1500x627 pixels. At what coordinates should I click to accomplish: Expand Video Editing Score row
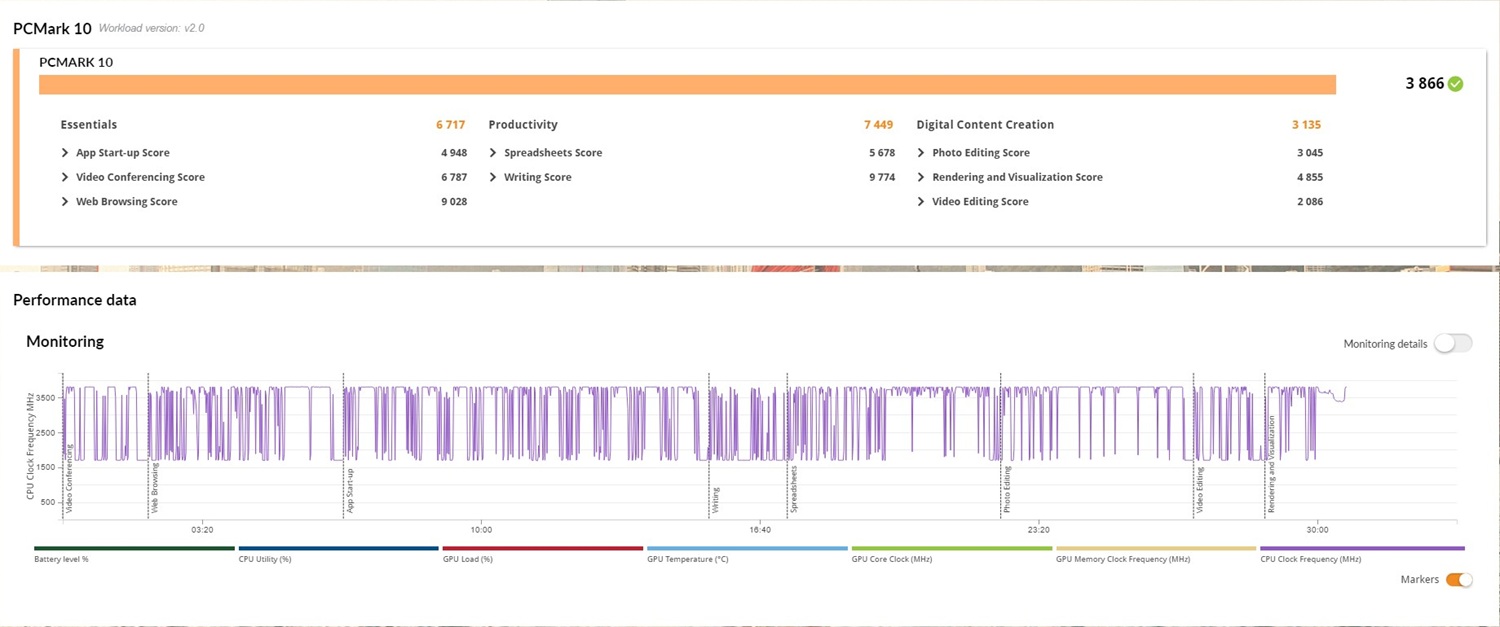pos(922,202)
